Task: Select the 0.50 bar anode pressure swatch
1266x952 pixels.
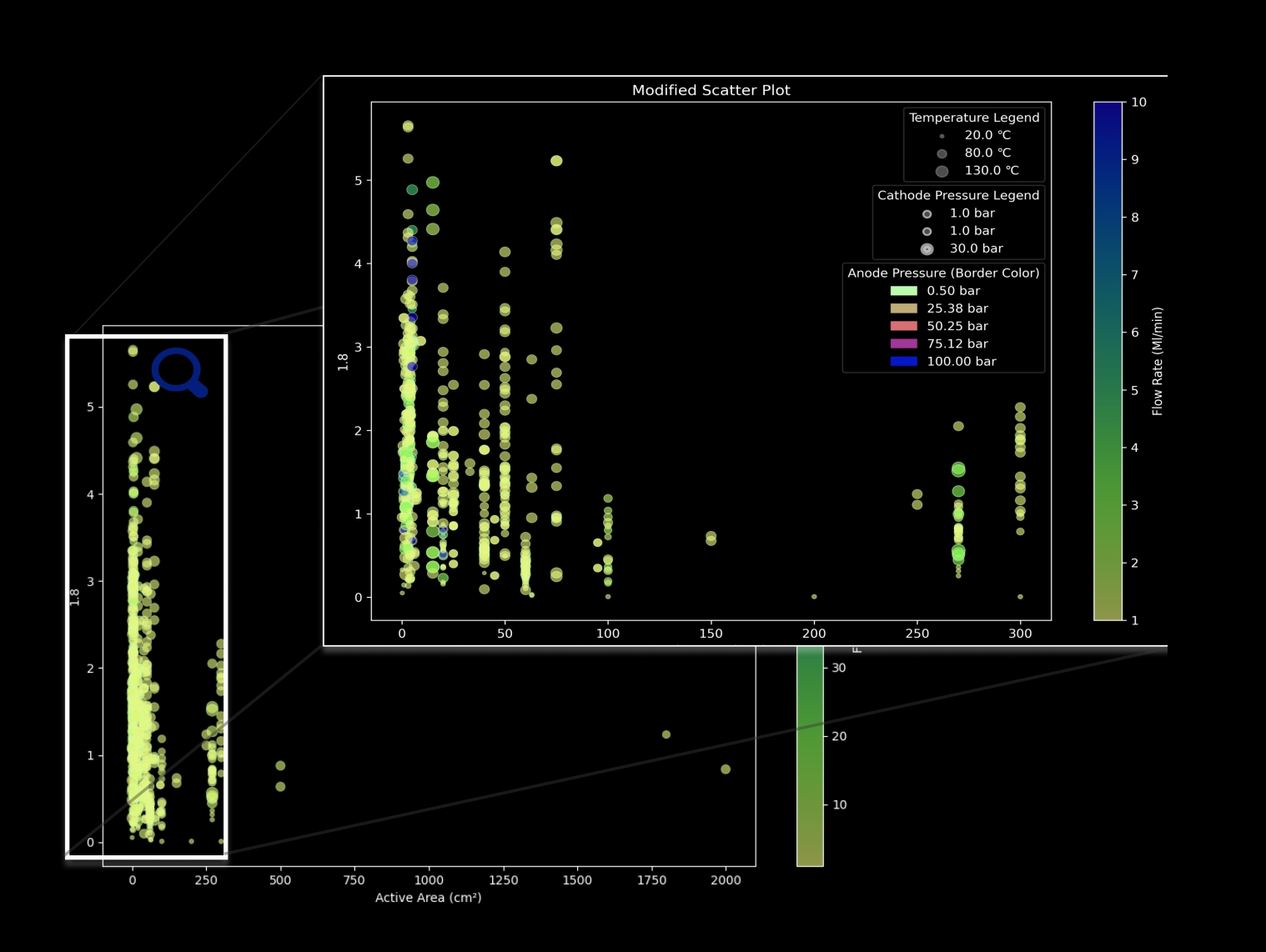Action: [x=903, y=291]
